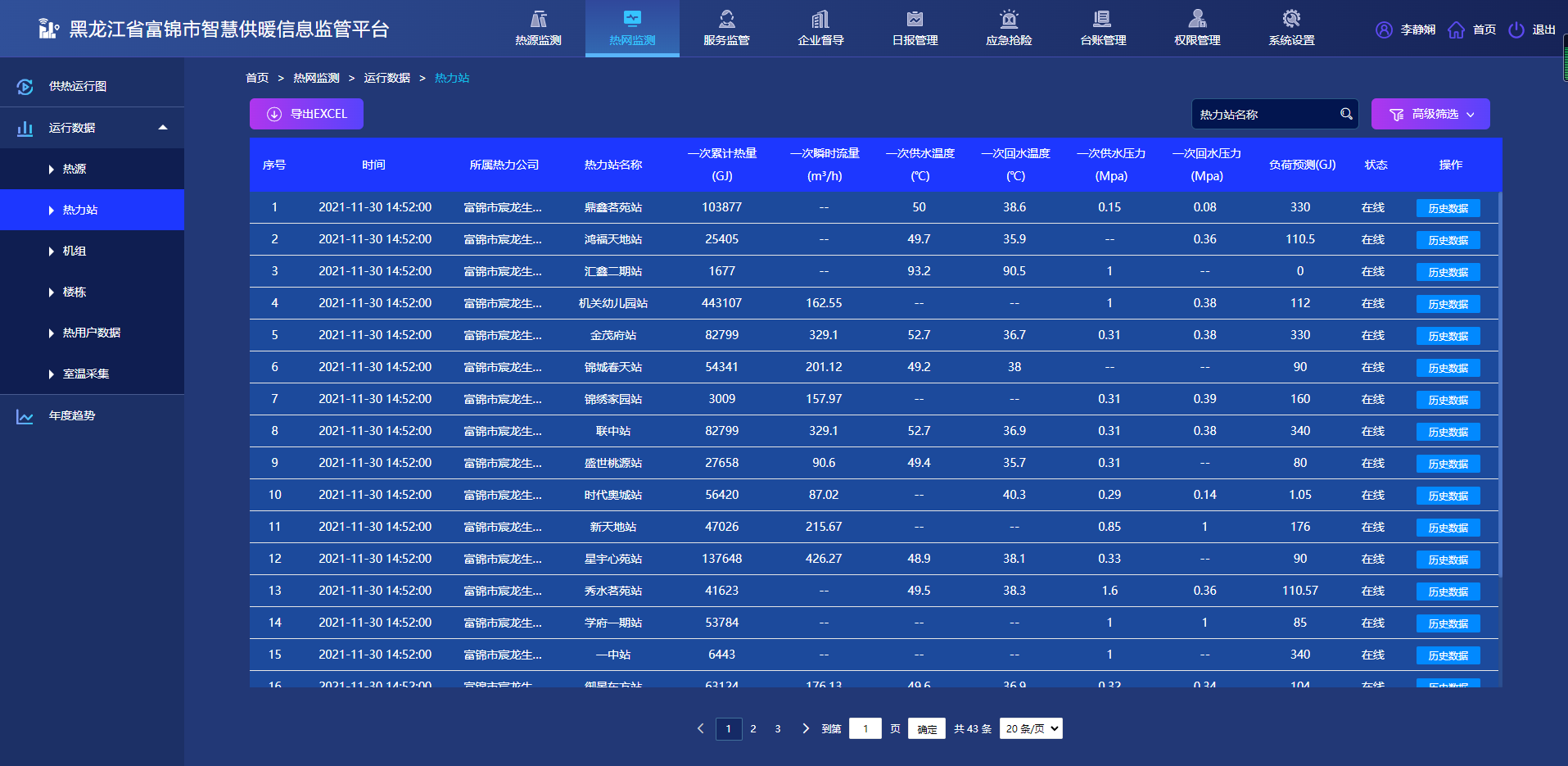Click cumulative heat value 443107
This screenshot has width=1568, height=766.
[721, 303]
